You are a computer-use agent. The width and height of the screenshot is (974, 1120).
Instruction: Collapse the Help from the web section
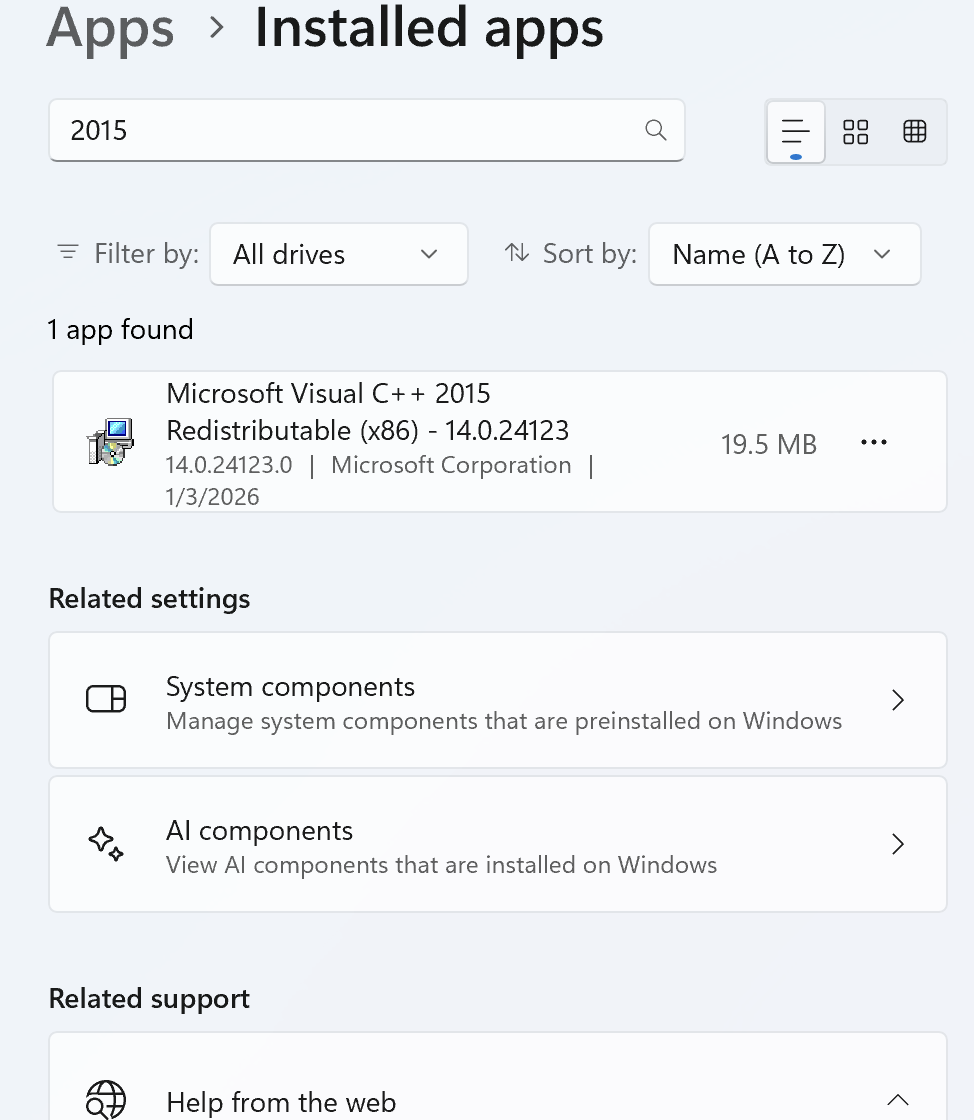897,1100
